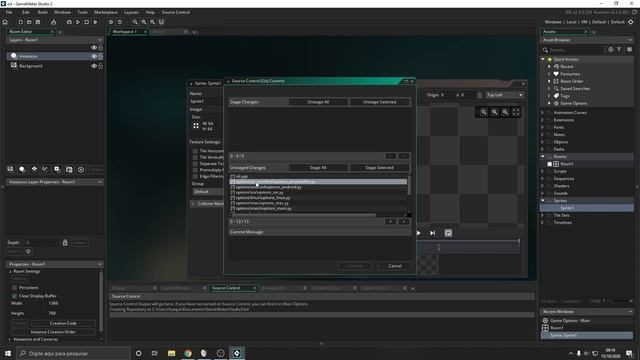Collapse Sprites folder in Asset Browser
Image resolution: width=640 pixels, height=360 pixels.
[543, 200]
